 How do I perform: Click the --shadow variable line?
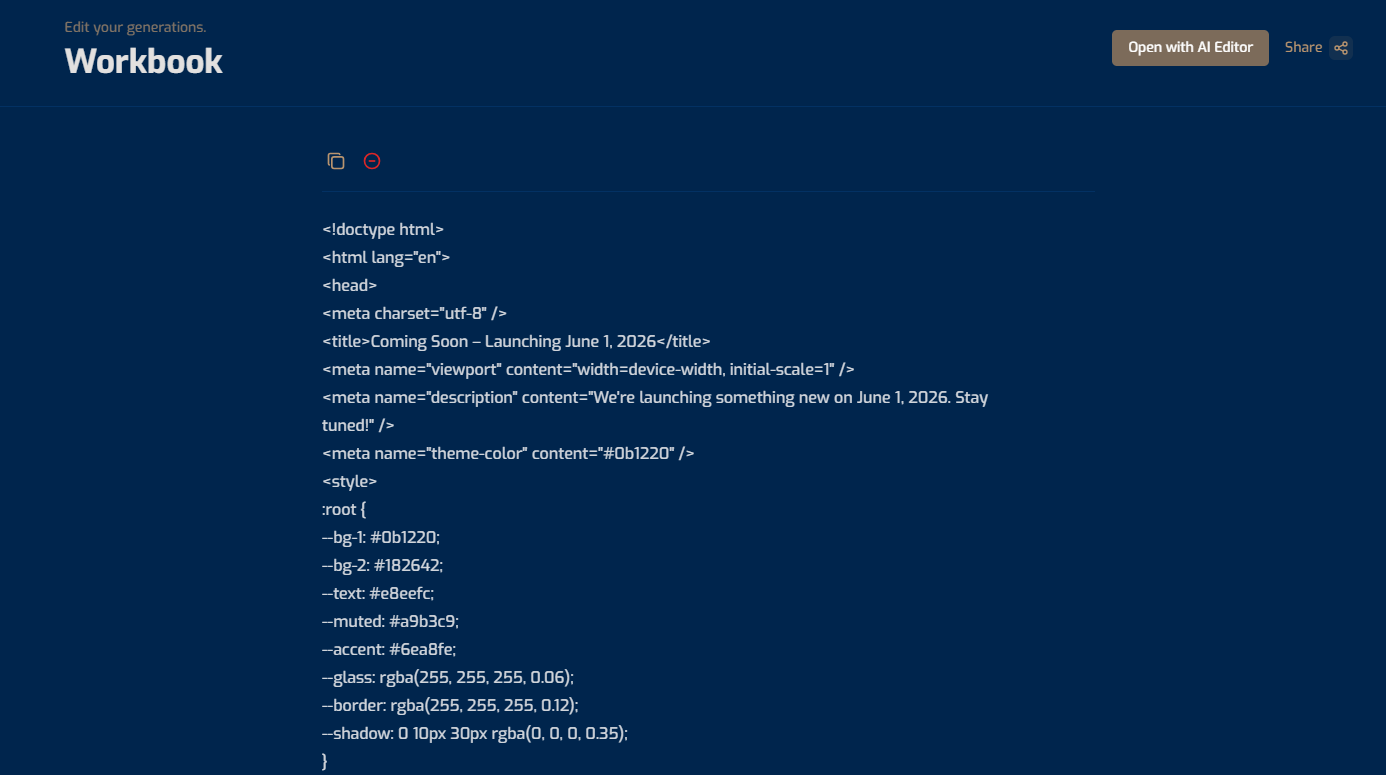pyautogui.click(x=475, y=733)
